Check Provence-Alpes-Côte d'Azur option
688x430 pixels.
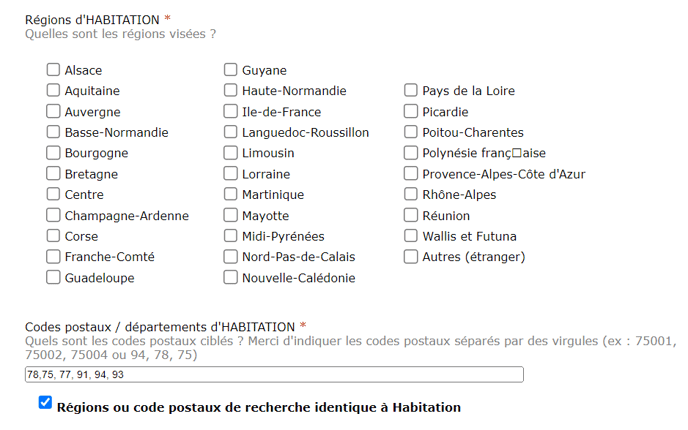411,174
